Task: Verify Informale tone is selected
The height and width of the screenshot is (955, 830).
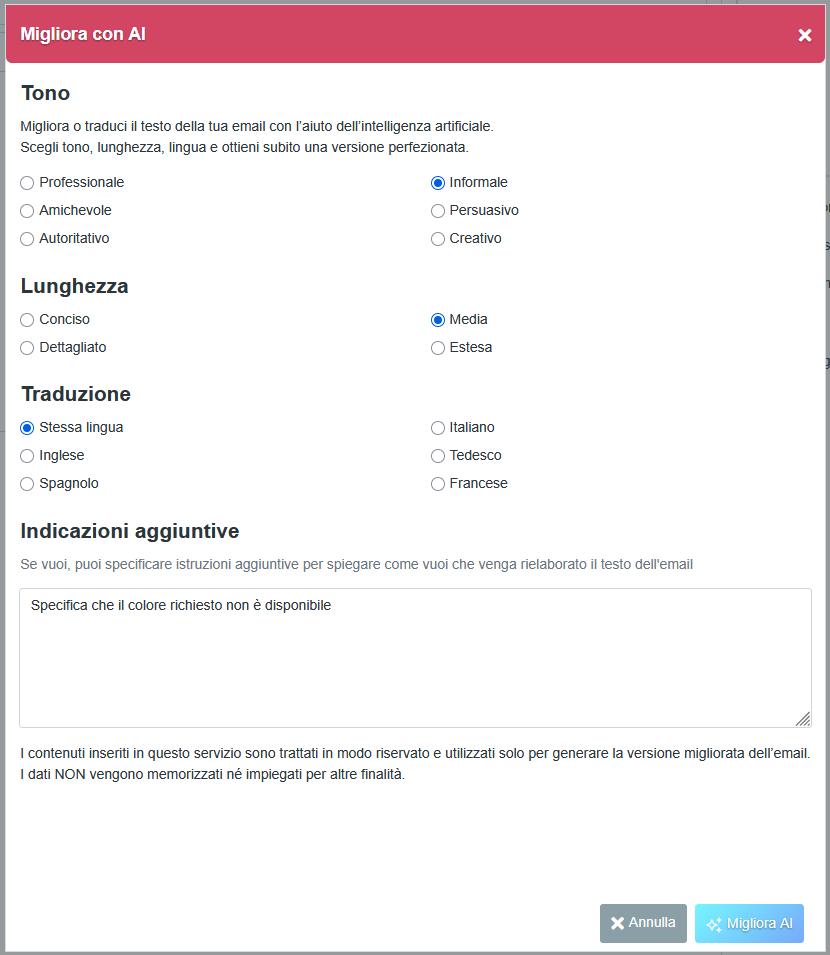Action: tap(437, 182)
